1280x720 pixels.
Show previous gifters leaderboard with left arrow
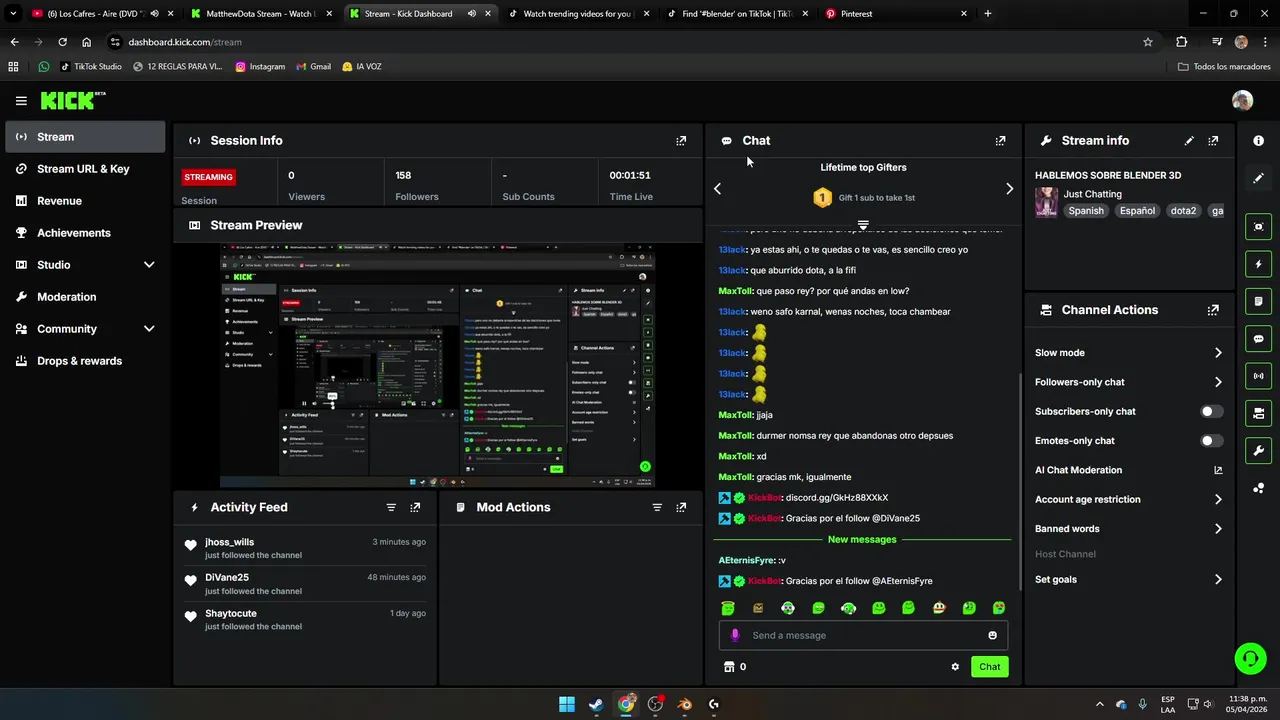pyautogui.click(x=717, y=189)
